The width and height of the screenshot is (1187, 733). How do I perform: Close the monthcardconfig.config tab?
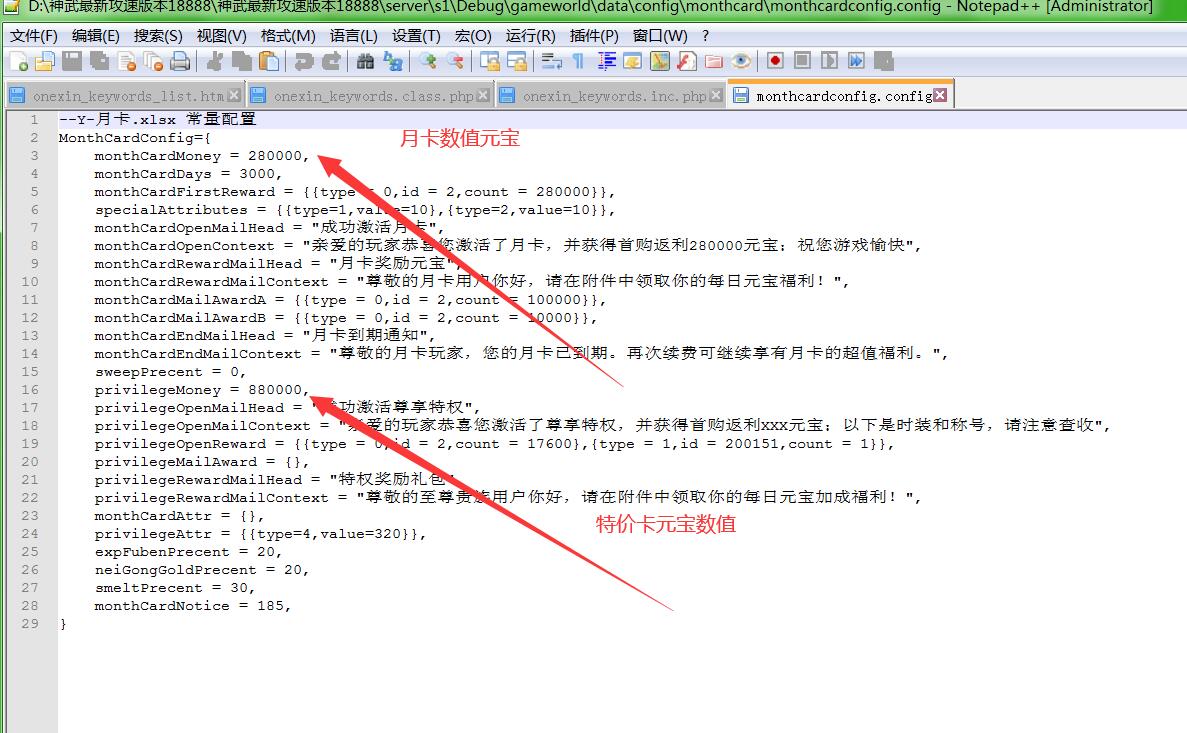pos(939,95)
